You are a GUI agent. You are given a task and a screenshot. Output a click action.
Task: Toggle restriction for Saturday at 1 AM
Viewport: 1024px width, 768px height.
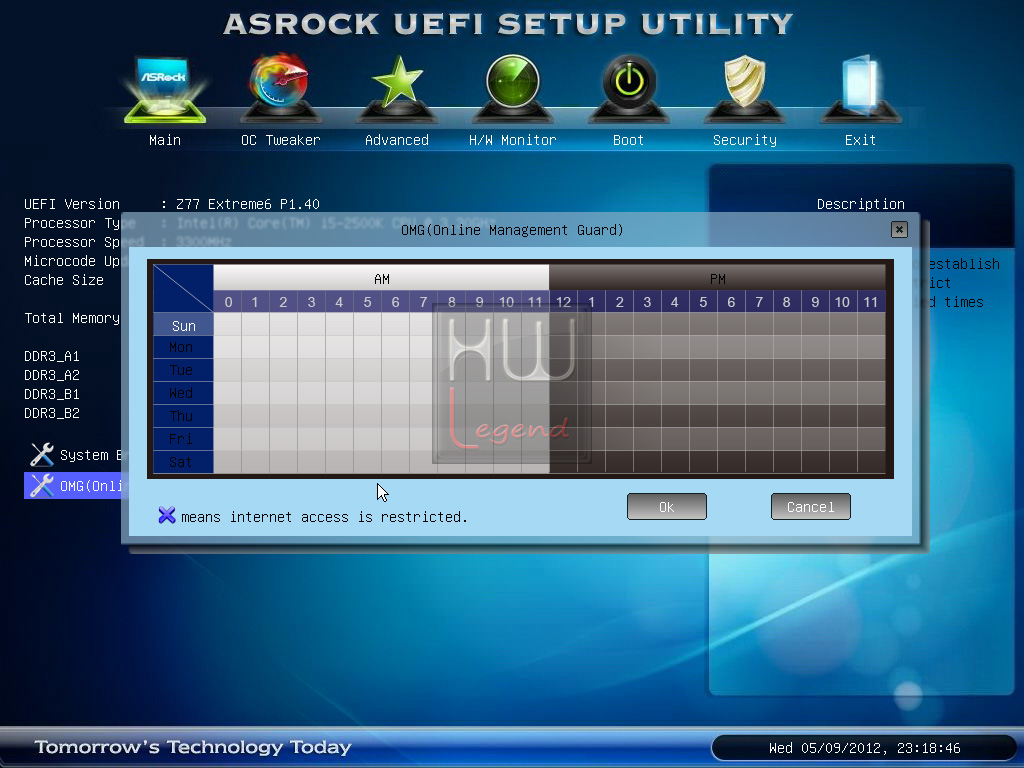[x=255, y=462]
